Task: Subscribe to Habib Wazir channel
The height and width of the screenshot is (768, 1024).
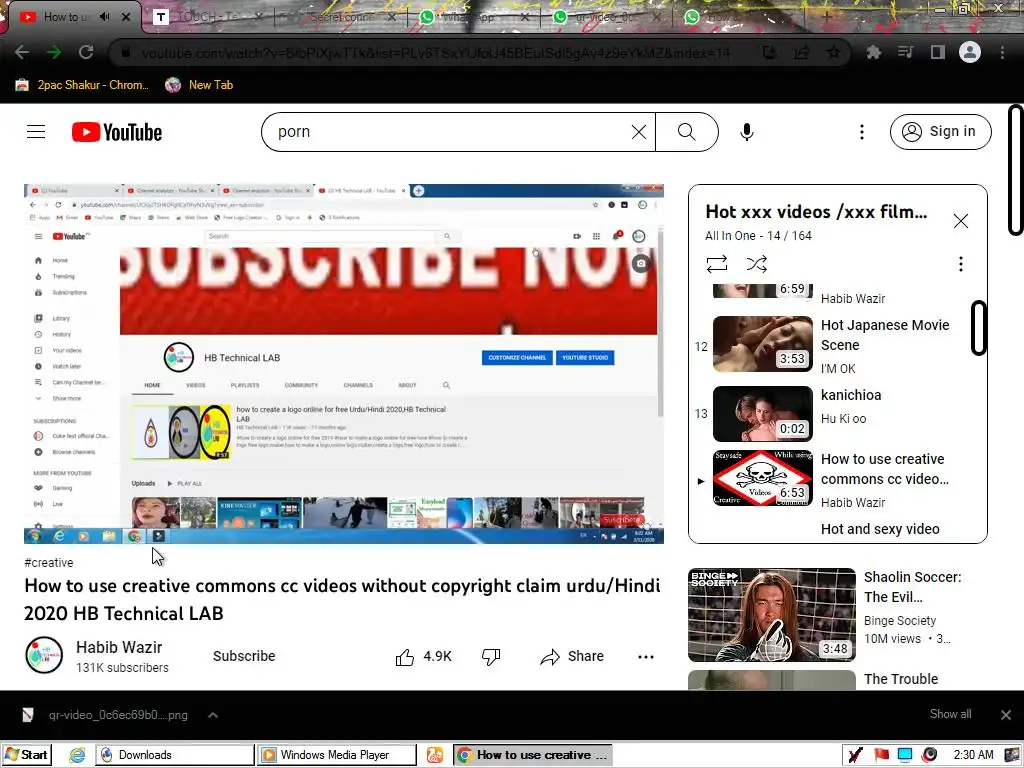Action: pyautogui.click(x=244, y=656)
